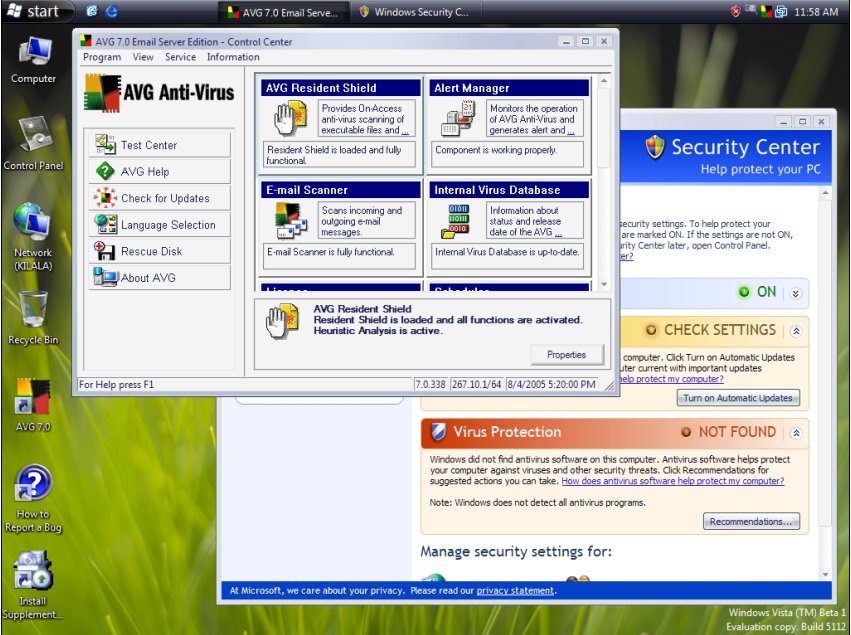This screenshot has height=635, width=851.
Task: Switch to AVG 7.0 Email Server taskbar button
Action: tap(284, 12)
